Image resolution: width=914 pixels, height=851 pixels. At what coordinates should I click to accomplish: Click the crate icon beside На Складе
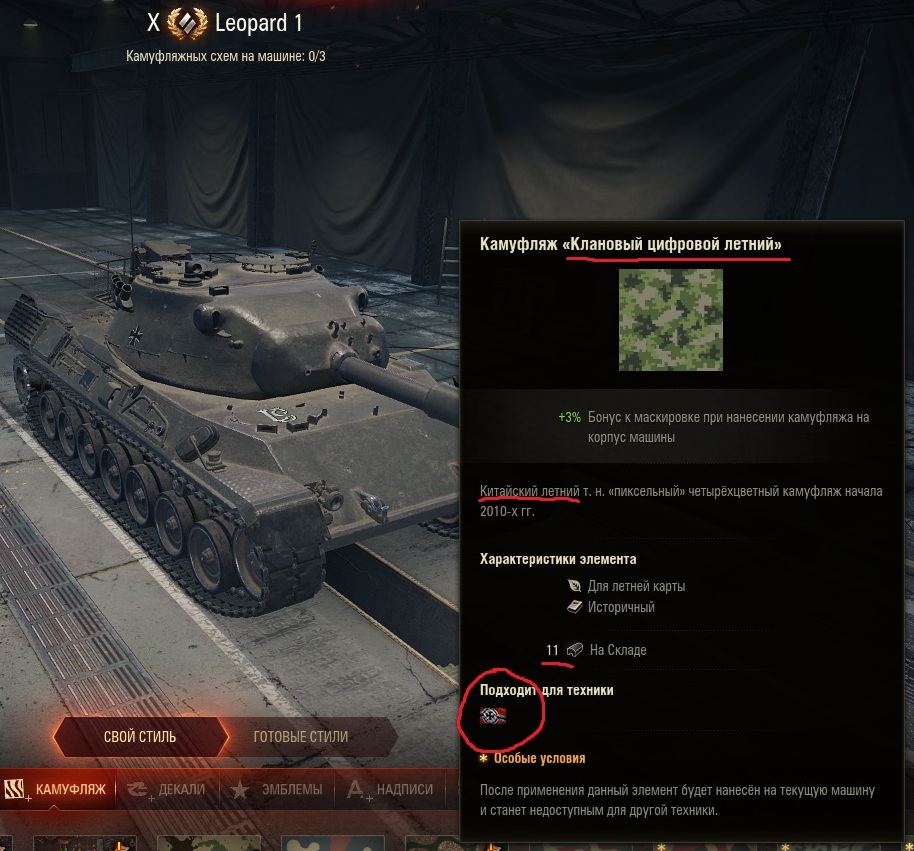pyautogui.click(x=575, y=649)
